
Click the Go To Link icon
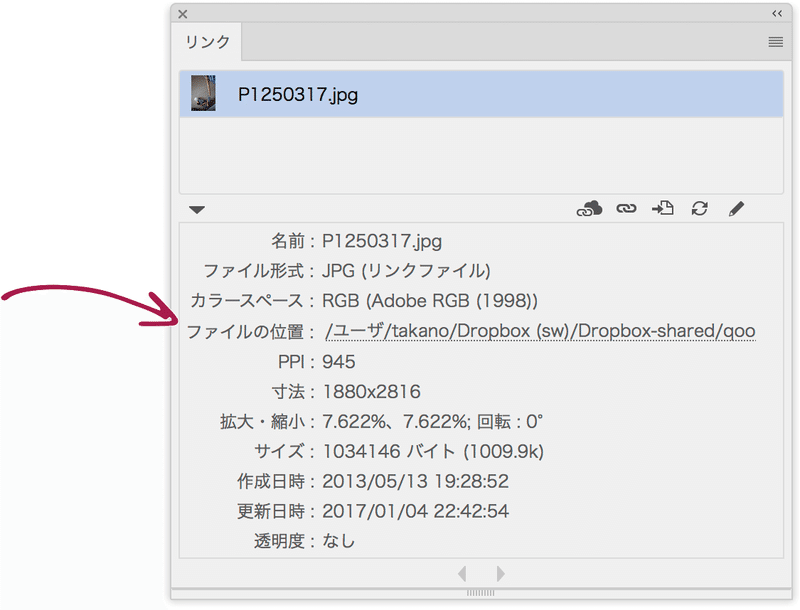[x=663, y=208]
